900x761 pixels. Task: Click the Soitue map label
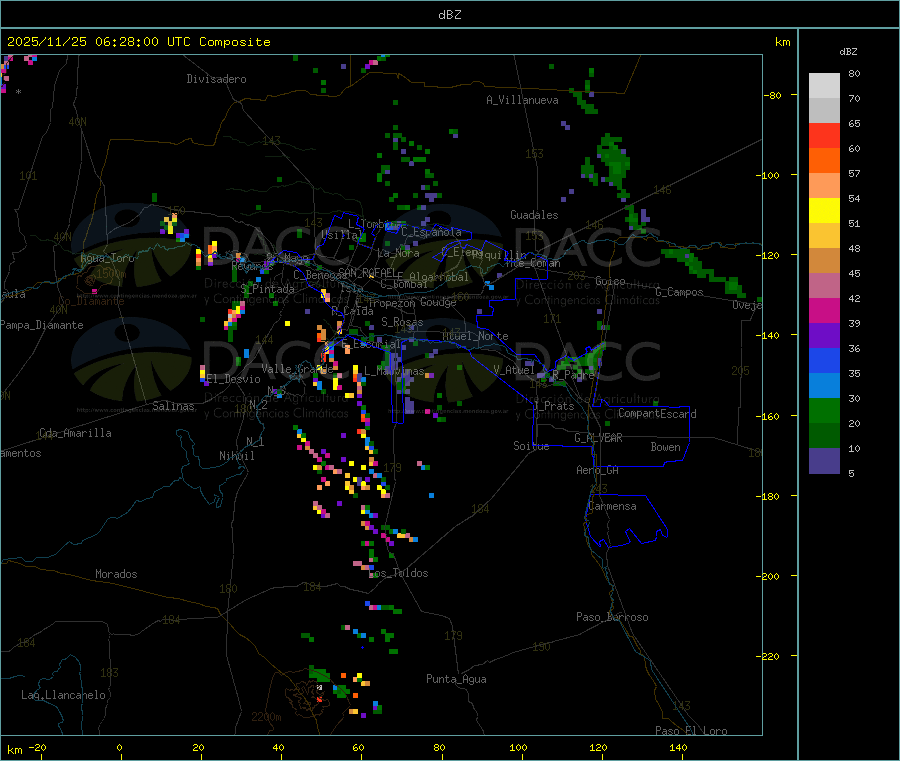click(x=532, y=446)
